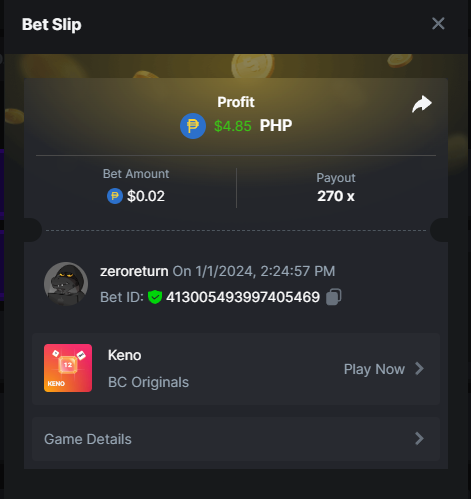Click the $4.85 profit amount
The height and width of the screenshot is (499, 471).
pos(233,126)
